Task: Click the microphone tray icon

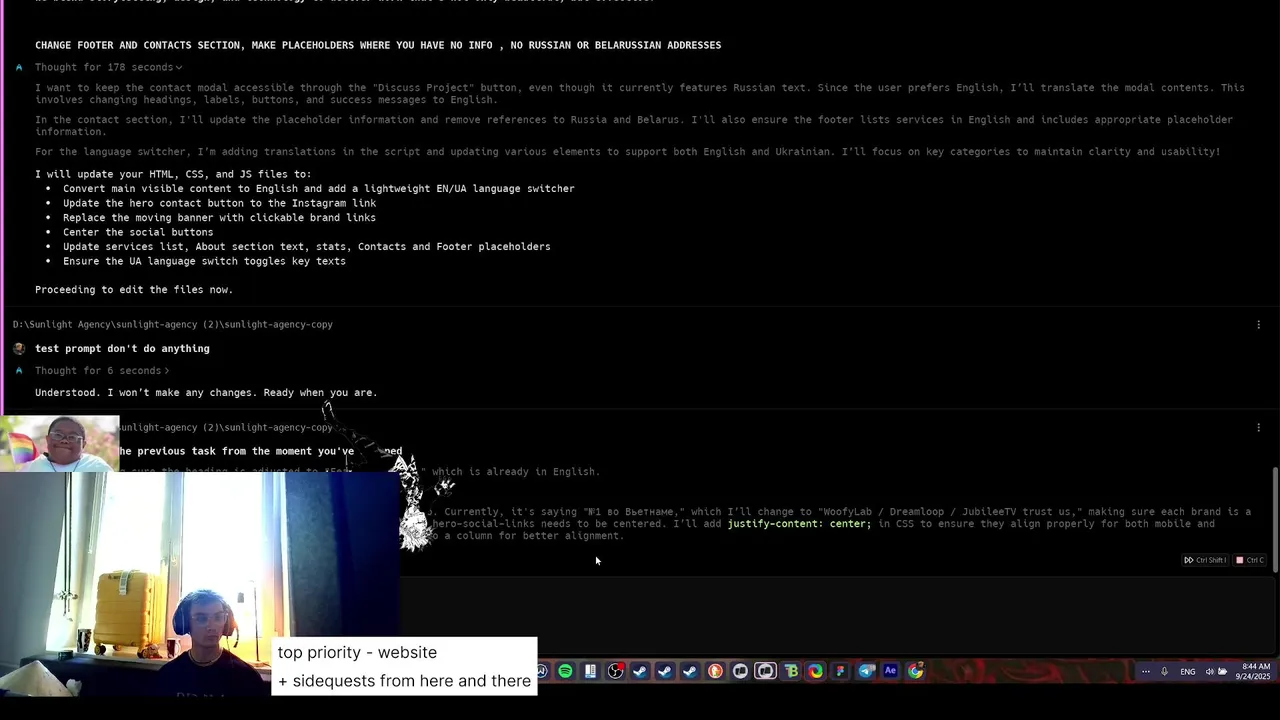Action: [x=1164, y=671]
